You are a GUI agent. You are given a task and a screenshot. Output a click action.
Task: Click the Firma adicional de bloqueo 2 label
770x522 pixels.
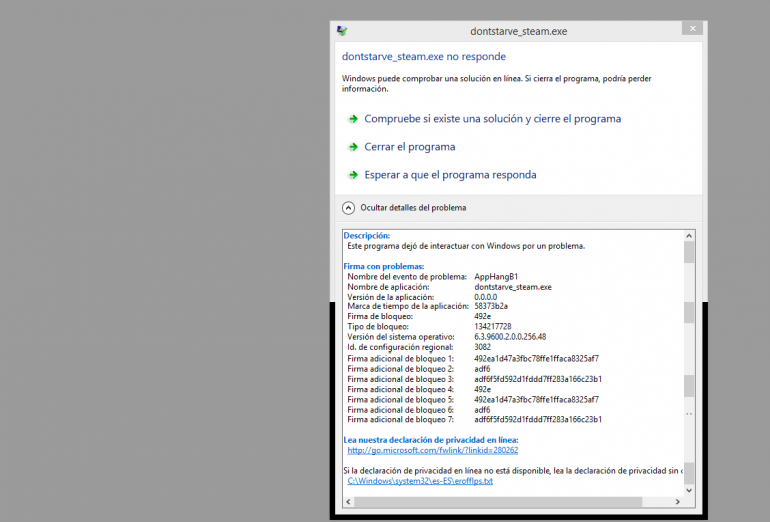point(400,369)
